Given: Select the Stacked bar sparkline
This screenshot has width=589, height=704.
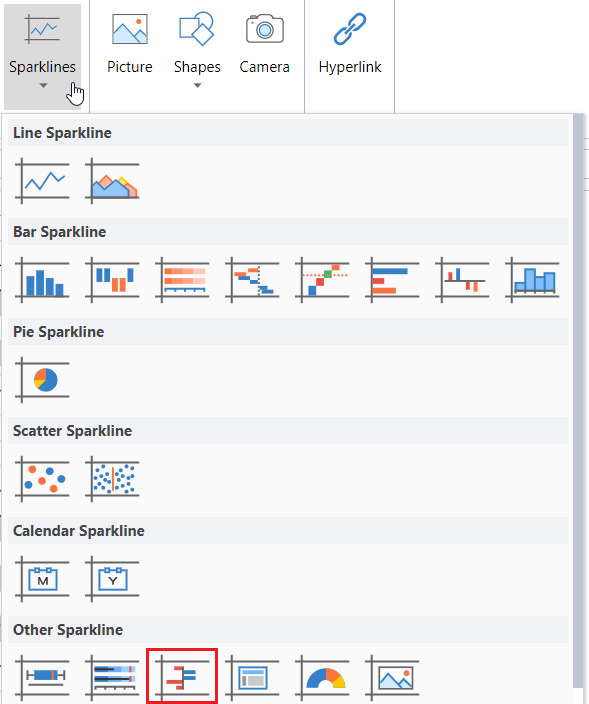Looking at the screenshot, I should [182, 280].
